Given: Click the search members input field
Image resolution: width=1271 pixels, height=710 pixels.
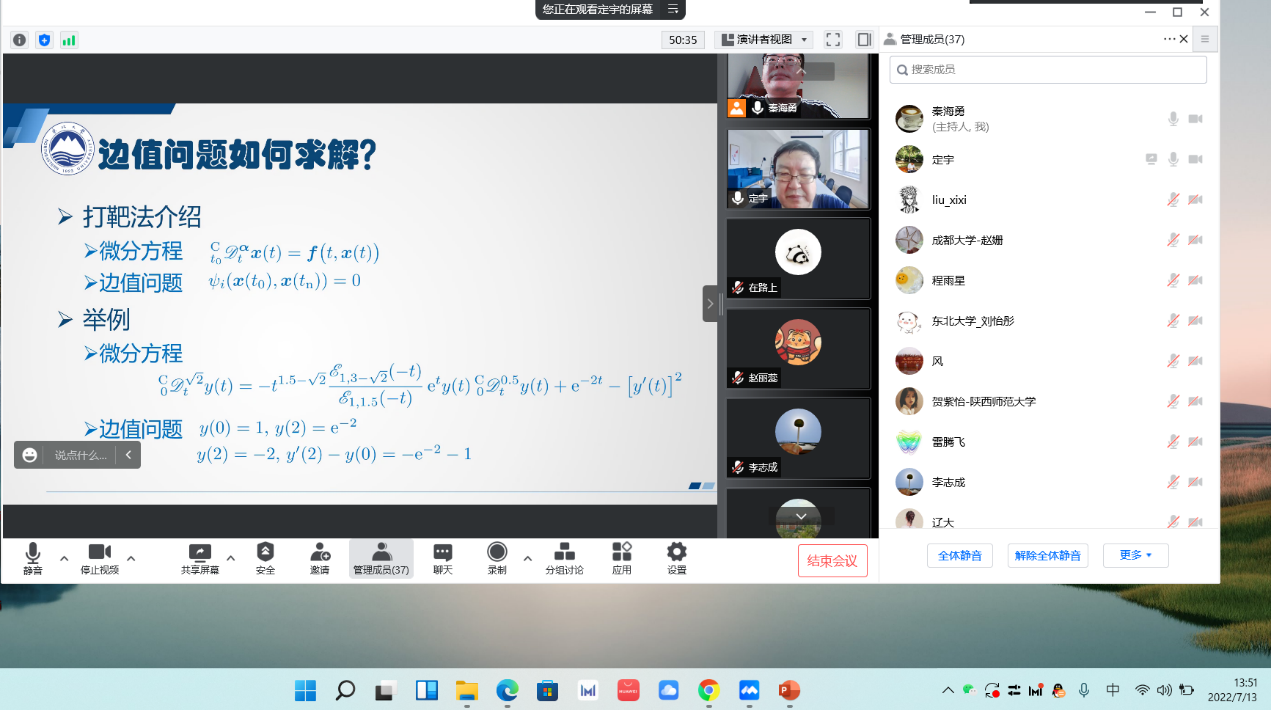Looking at the screenshot, I should coord(1048,70).
